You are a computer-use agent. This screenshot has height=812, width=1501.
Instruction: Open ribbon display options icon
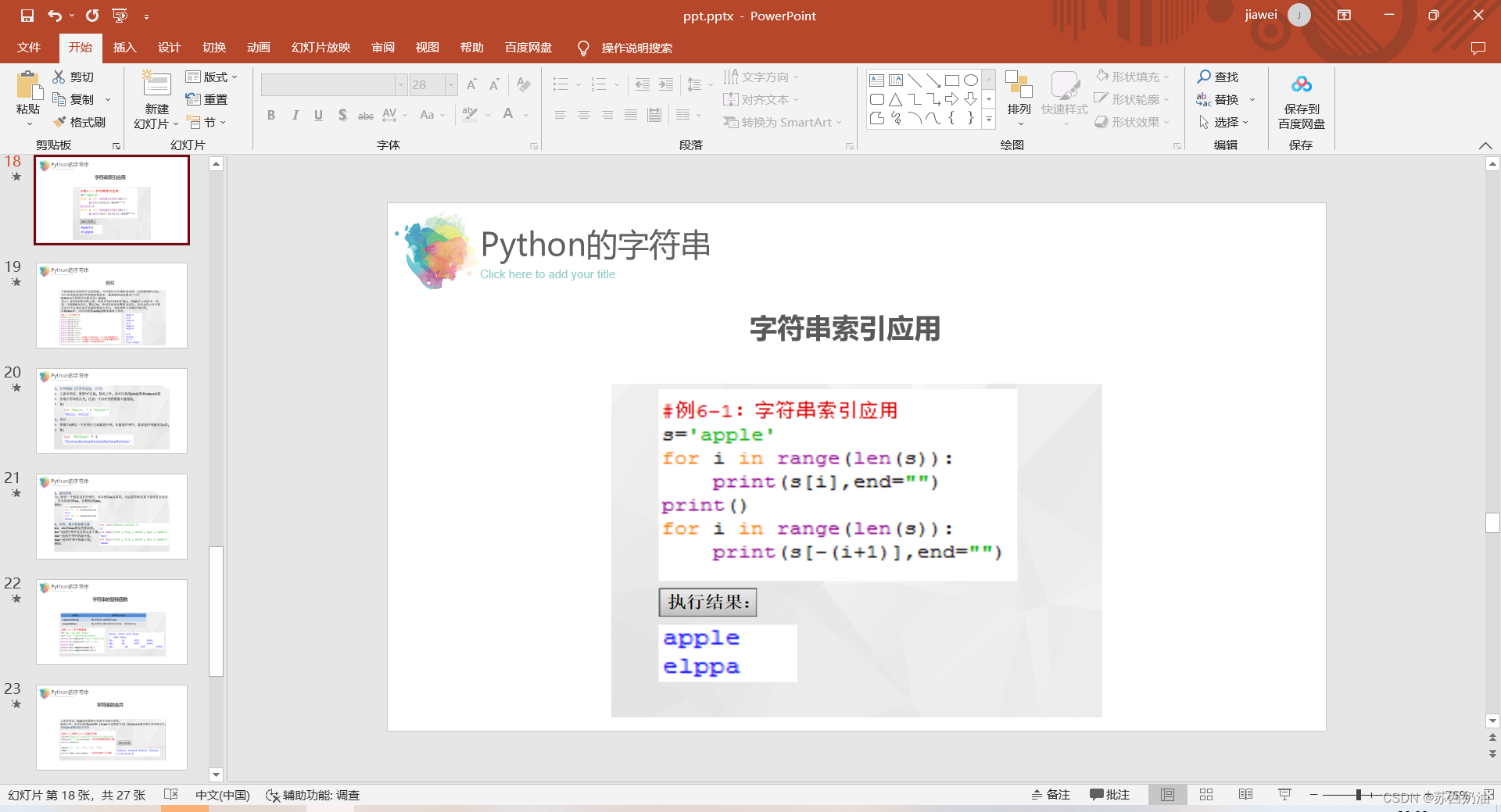(1344, 16)
